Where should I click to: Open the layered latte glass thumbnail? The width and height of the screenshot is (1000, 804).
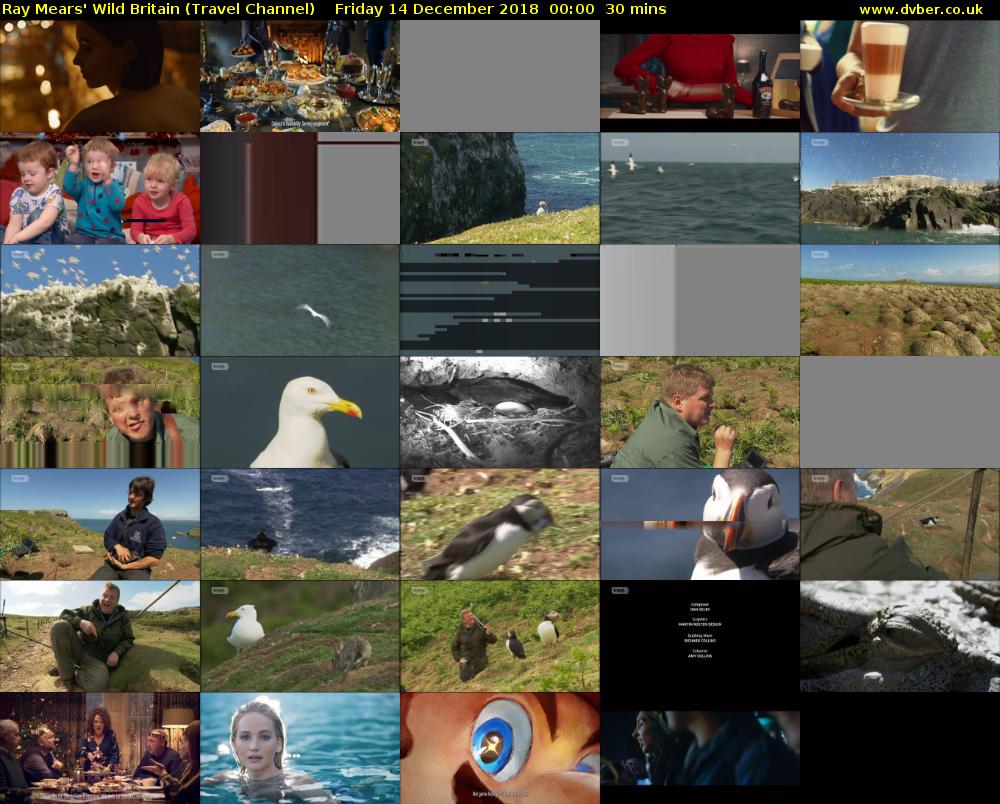pyautogui.click(x=899, y=76)
